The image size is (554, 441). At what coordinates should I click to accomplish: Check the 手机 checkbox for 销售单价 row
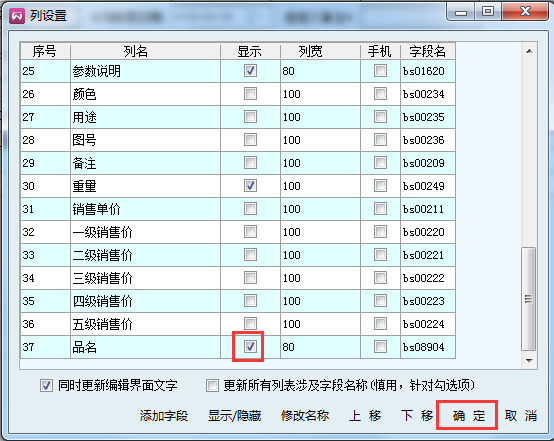(x=380, y=208)
